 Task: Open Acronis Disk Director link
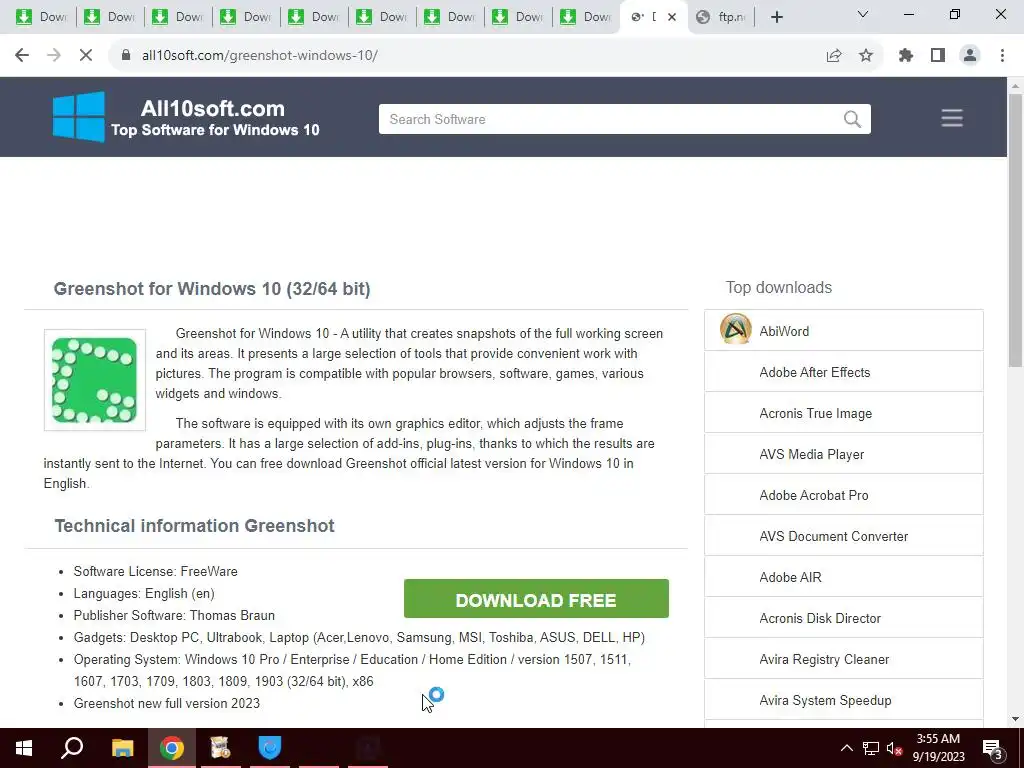[x=820, y=618]
